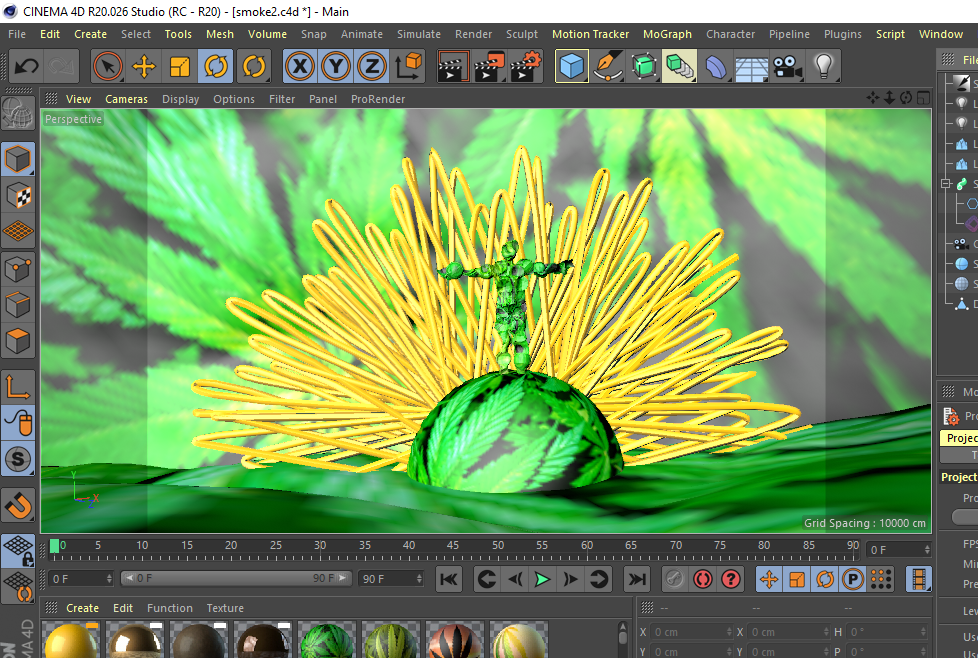Enable Model mode cube icon
Image resolution: width=978 pixels, height=658 pixels.
(17, 158)
